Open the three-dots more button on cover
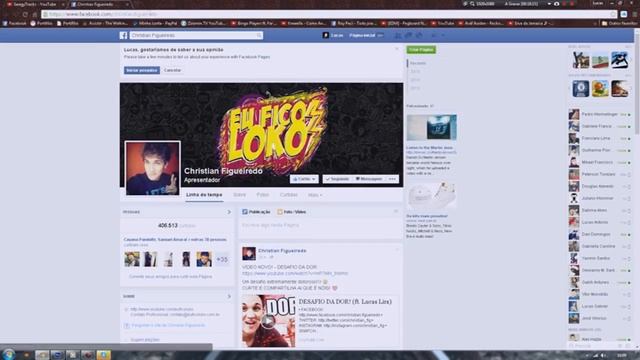Image resolution: width=640 pixels, height=360 pixels. point(392,179)
